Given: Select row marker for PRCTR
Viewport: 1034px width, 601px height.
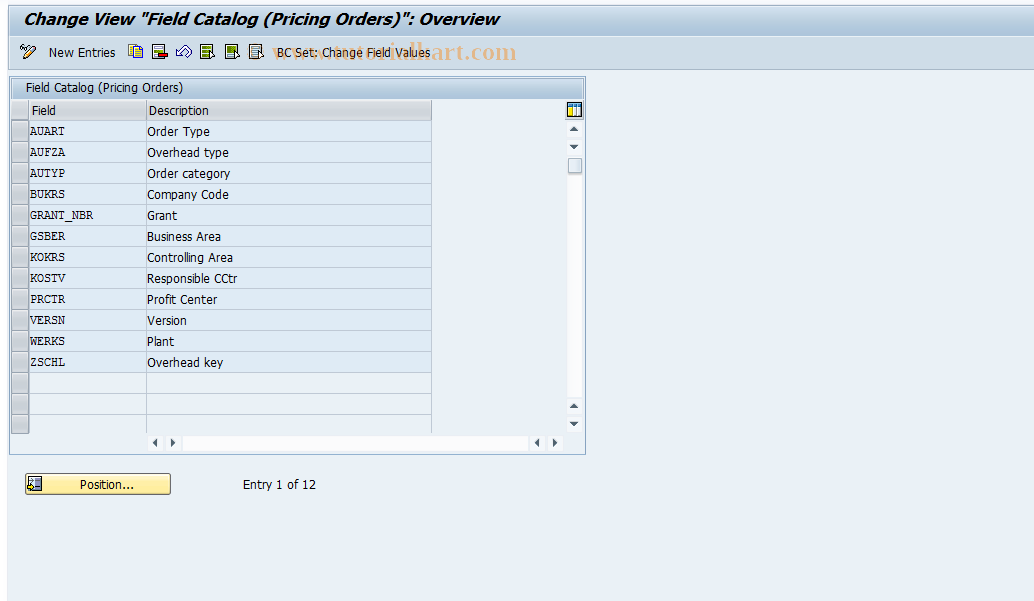Looking at the screenshot, I should point(20,300).
